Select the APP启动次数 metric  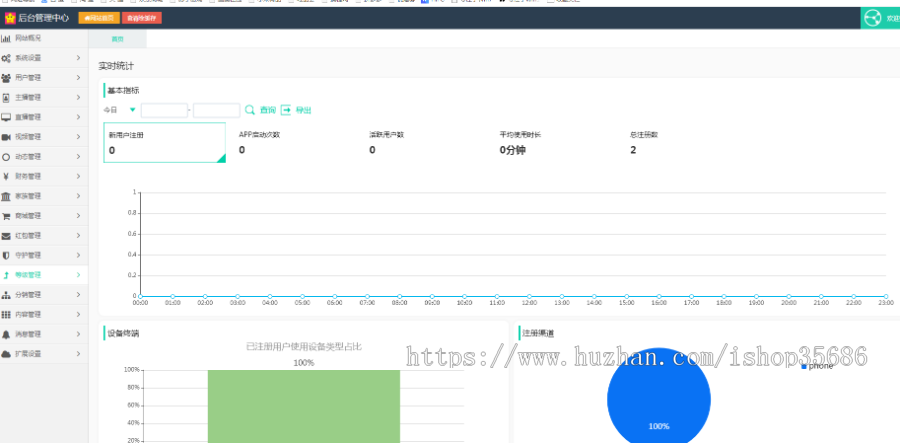pyautogui.click(x=259, y=135)
